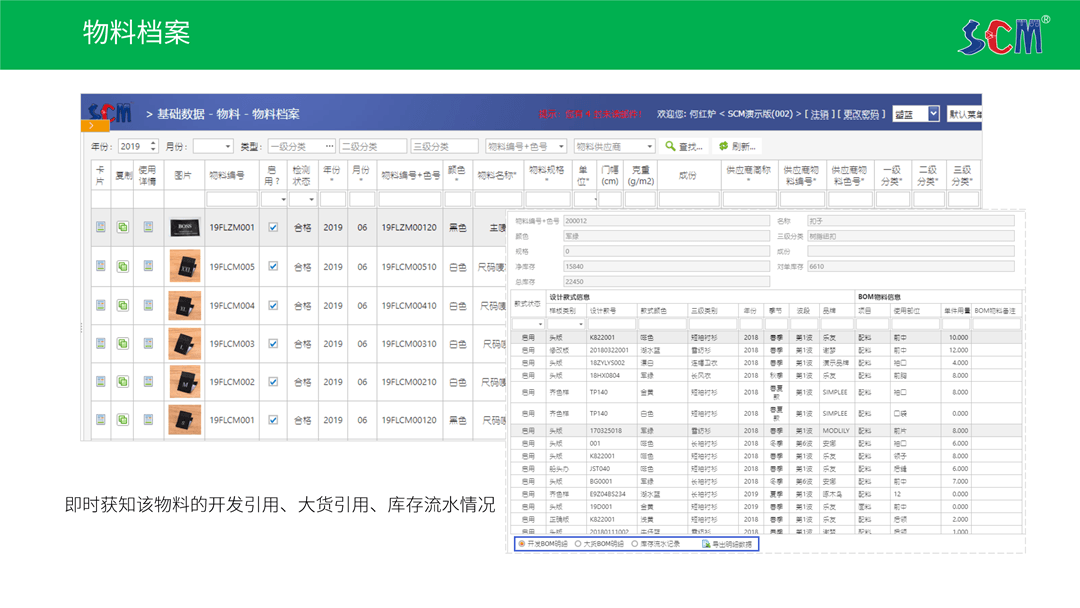Select detail row with brand MODLILY
Viewport: 1080px width, 608px height.
[768, 431]
